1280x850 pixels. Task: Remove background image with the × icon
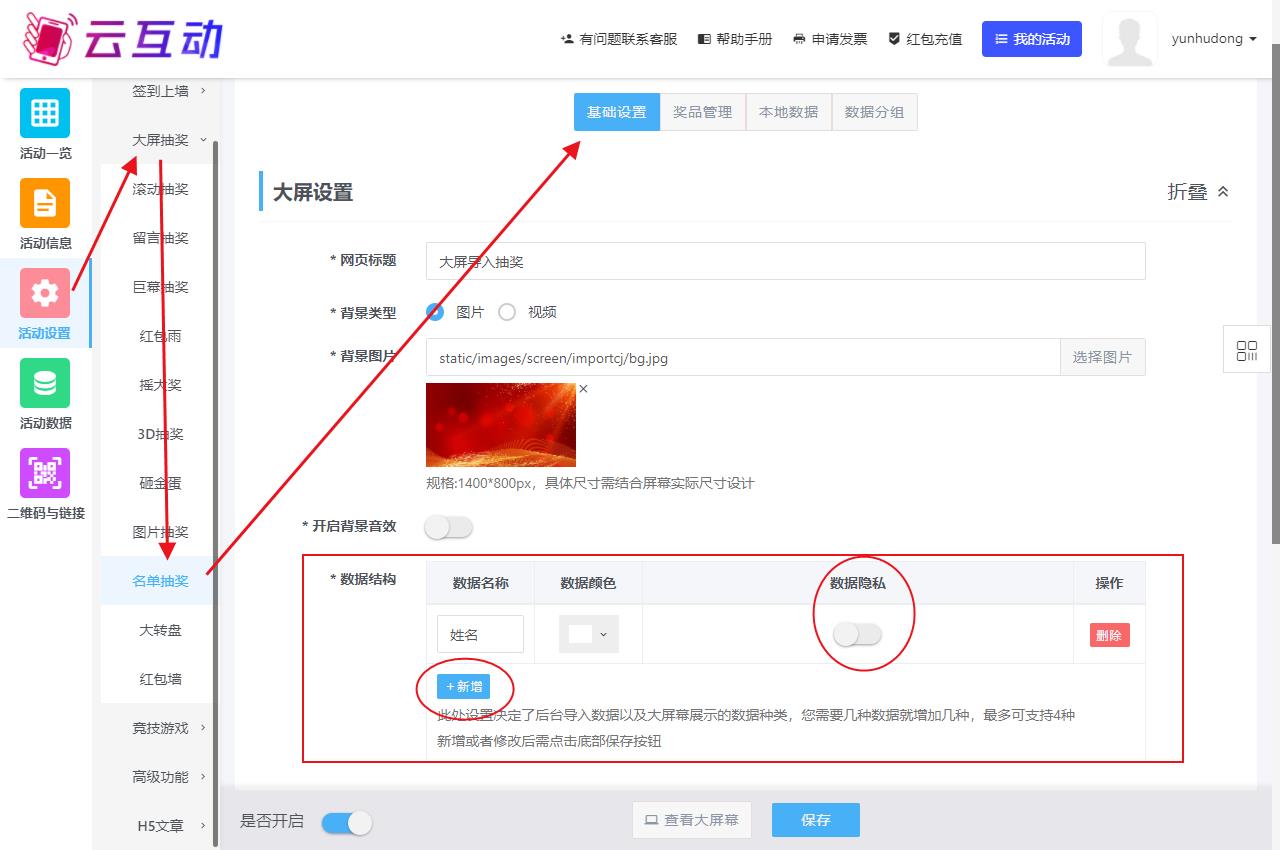584,389
